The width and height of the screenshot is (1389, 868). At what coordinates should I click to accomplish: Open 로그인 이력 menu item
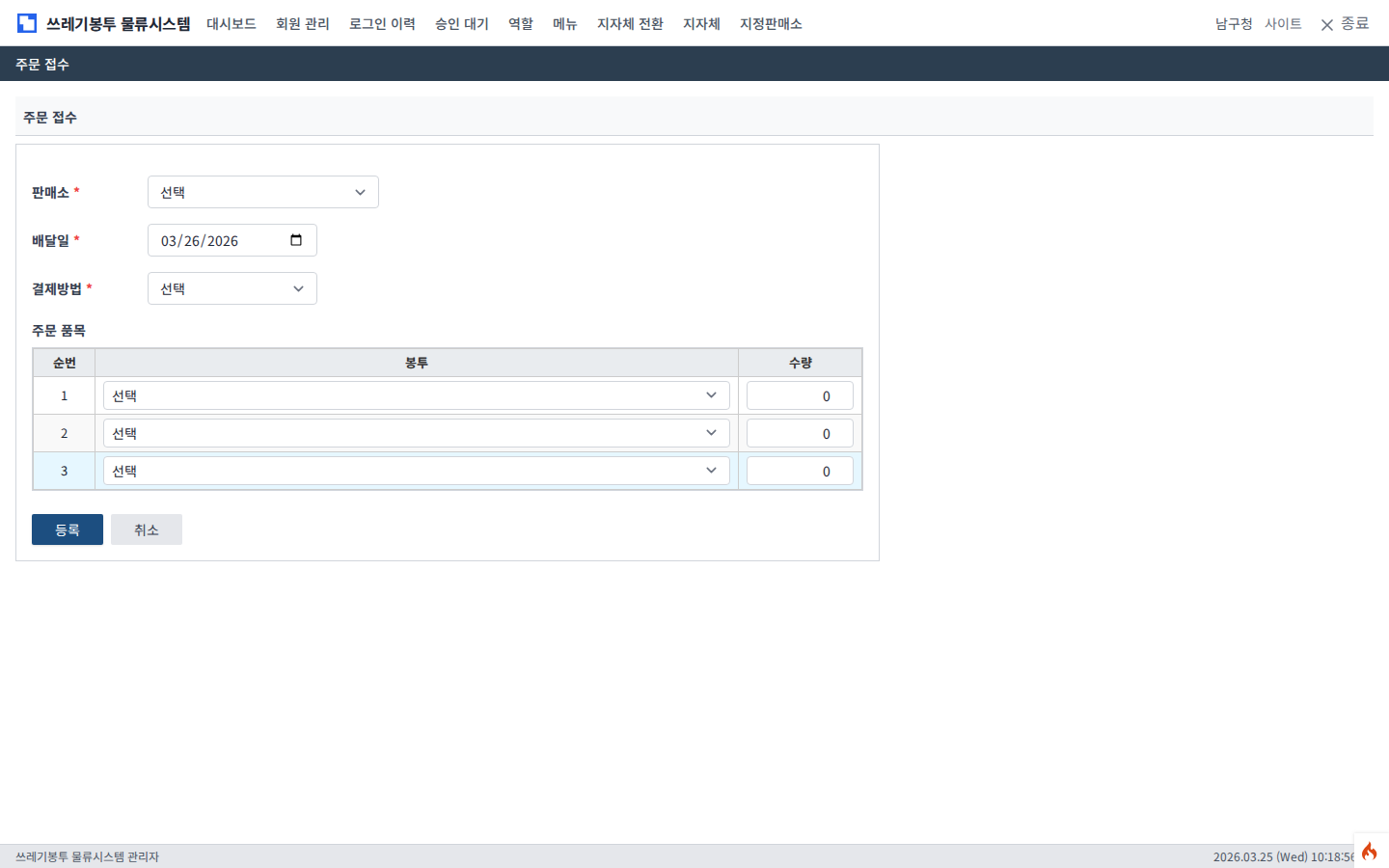(382, 23)
